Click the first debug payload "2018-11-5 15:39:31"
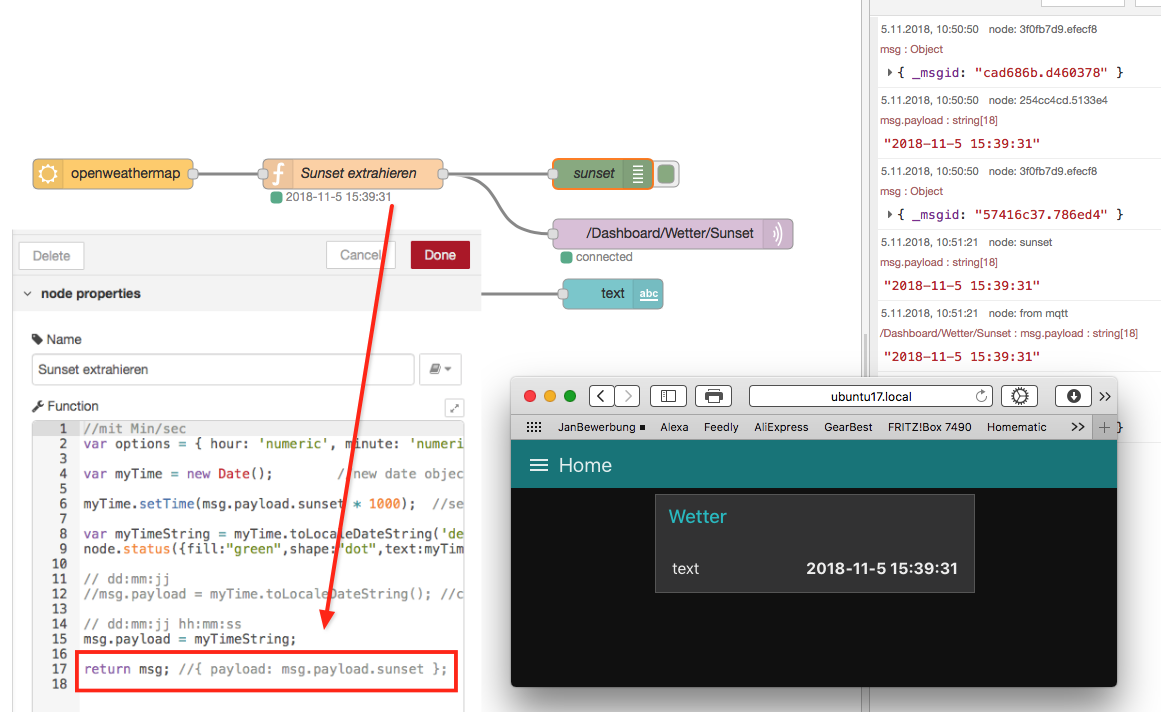Screen dimensions: 1161x712 [962, 144]
